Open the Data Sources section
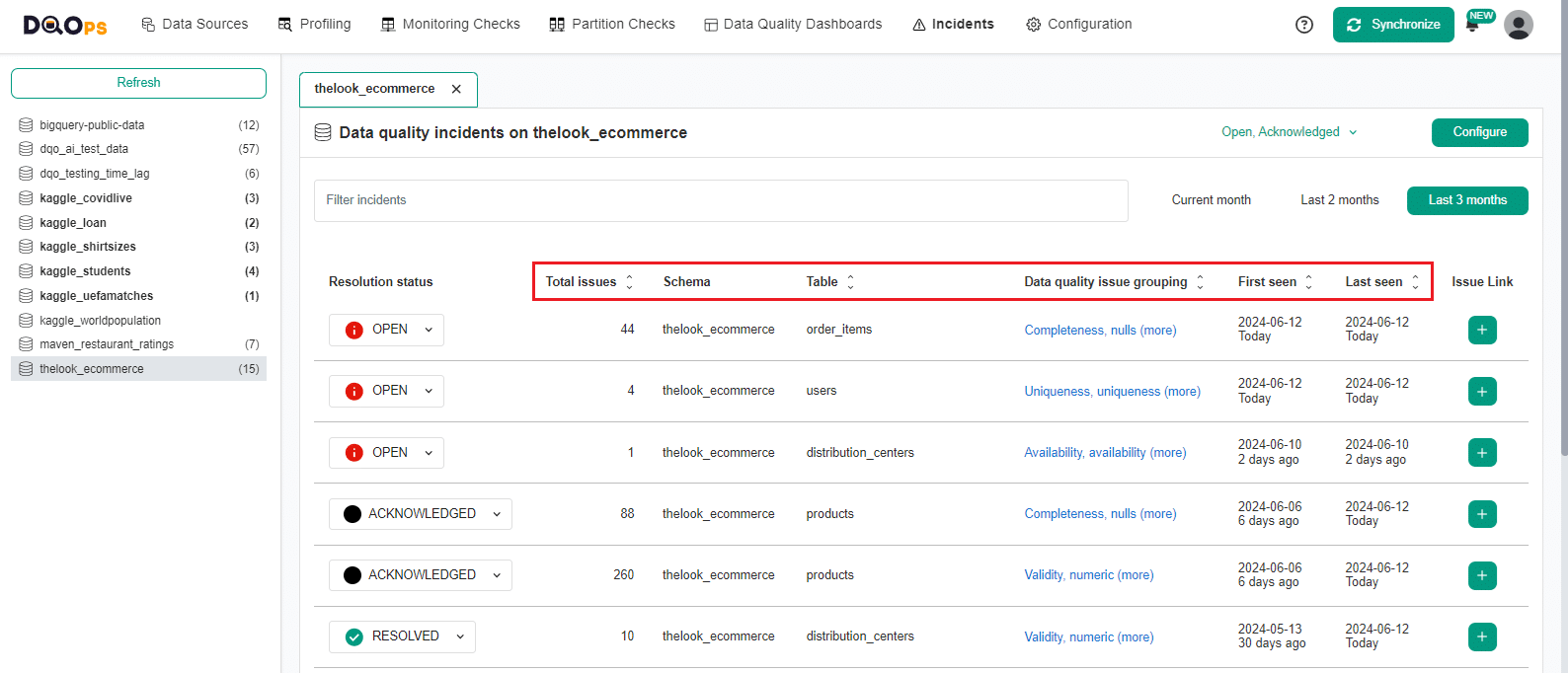The height and width of the screenshot is (673, 1568). 195,25
